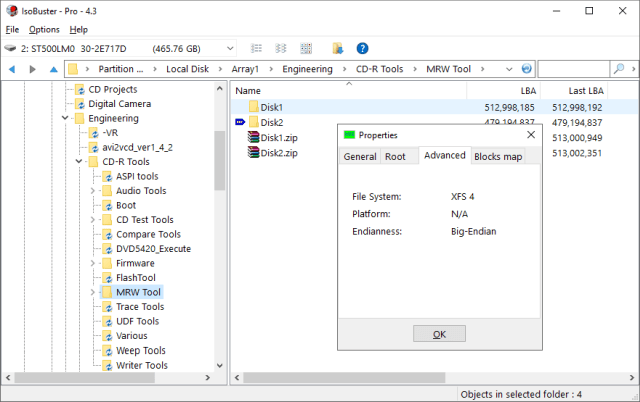The height and width of the screenshot is (402, 640).
Task: Click the IsoBuster application icon in title bar
Action: click(x=12, y=11)
